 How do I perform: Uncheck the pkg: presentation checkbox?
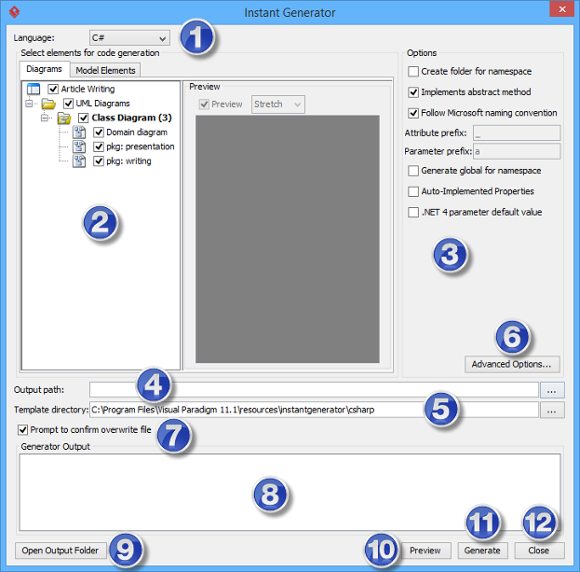(x=98, y=147)
